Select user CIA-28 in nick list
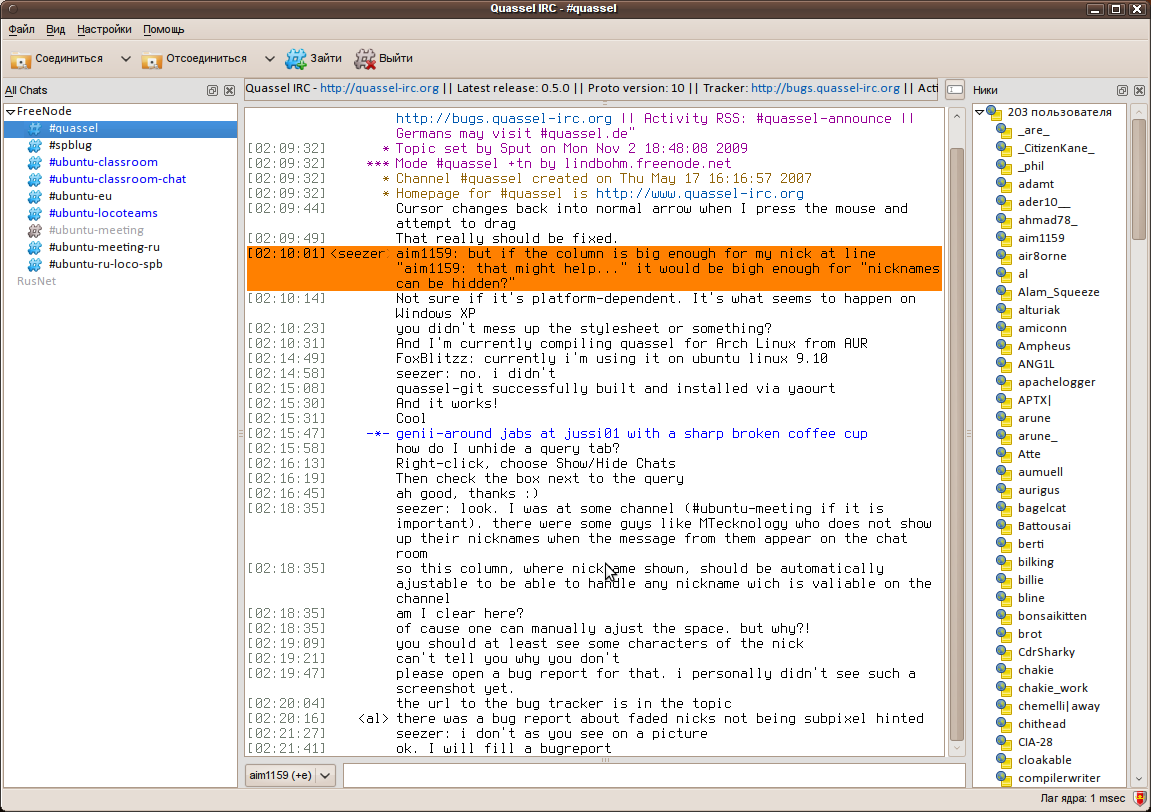The height and width of the screenshot is (812, 1151). coord(1035,742)
